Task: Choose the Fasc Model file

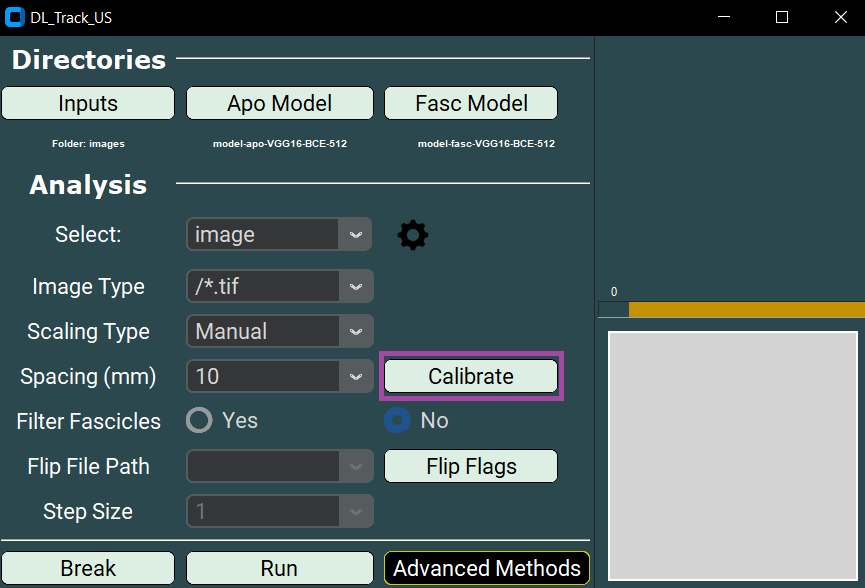Action: (470, 102)
